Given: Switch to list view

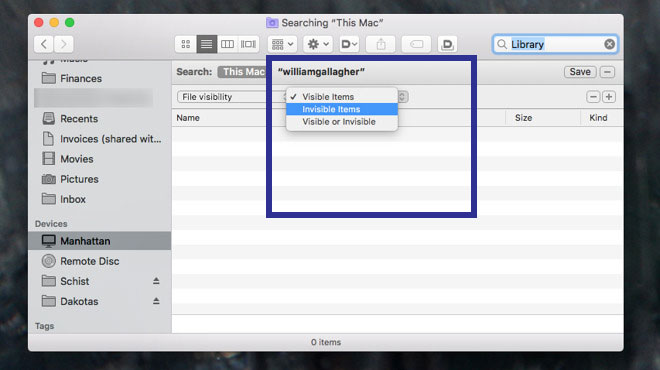Looking at the screenshot, I should click(206, 44).
